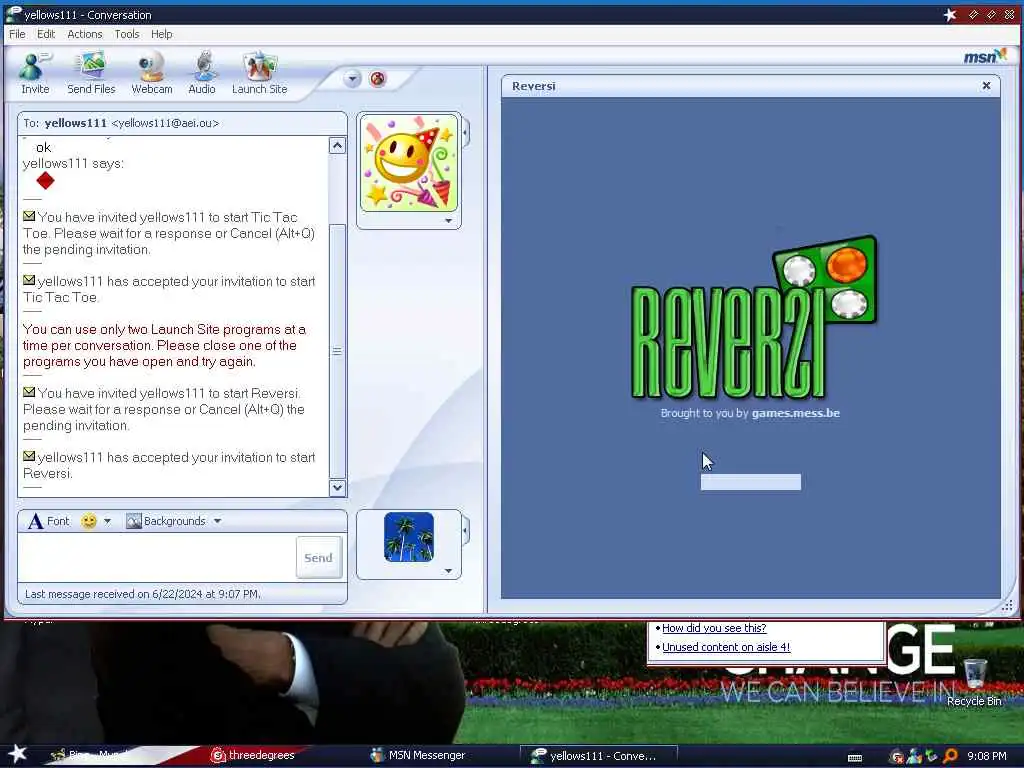Image resolution: width=1024 pixels, height=768 pixels.
Task: Click the round block contact icon
Action: click(377, 79)
